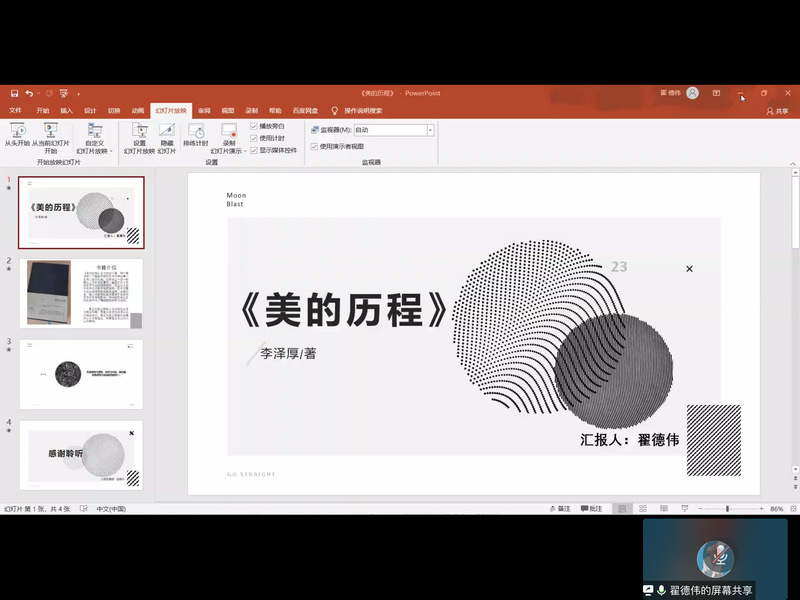
Task: Switch to slide sorter view in status bar
Action: pos(642,509)
